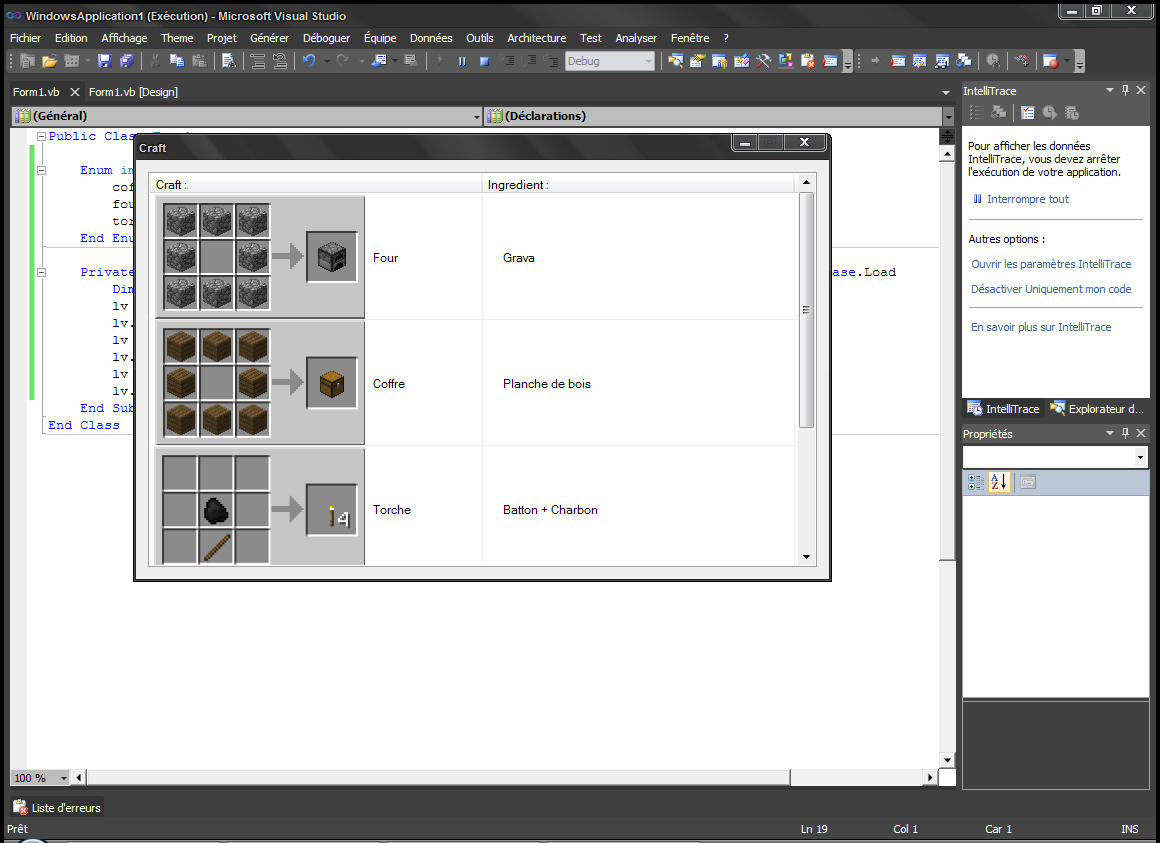This screenshot has width=1160, height=843.
Task: Select the Four furnace recipe thumbnail
Action: (260, 257)
